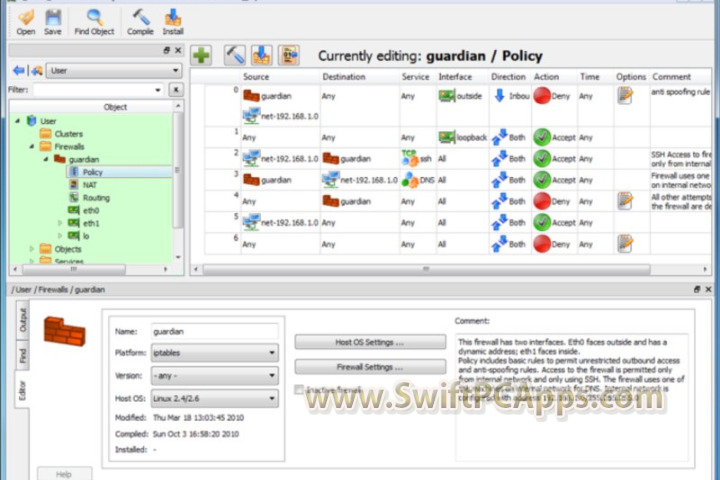720x480 pixels.
Task: Expand the Objects folder
Action: point(32,249)
